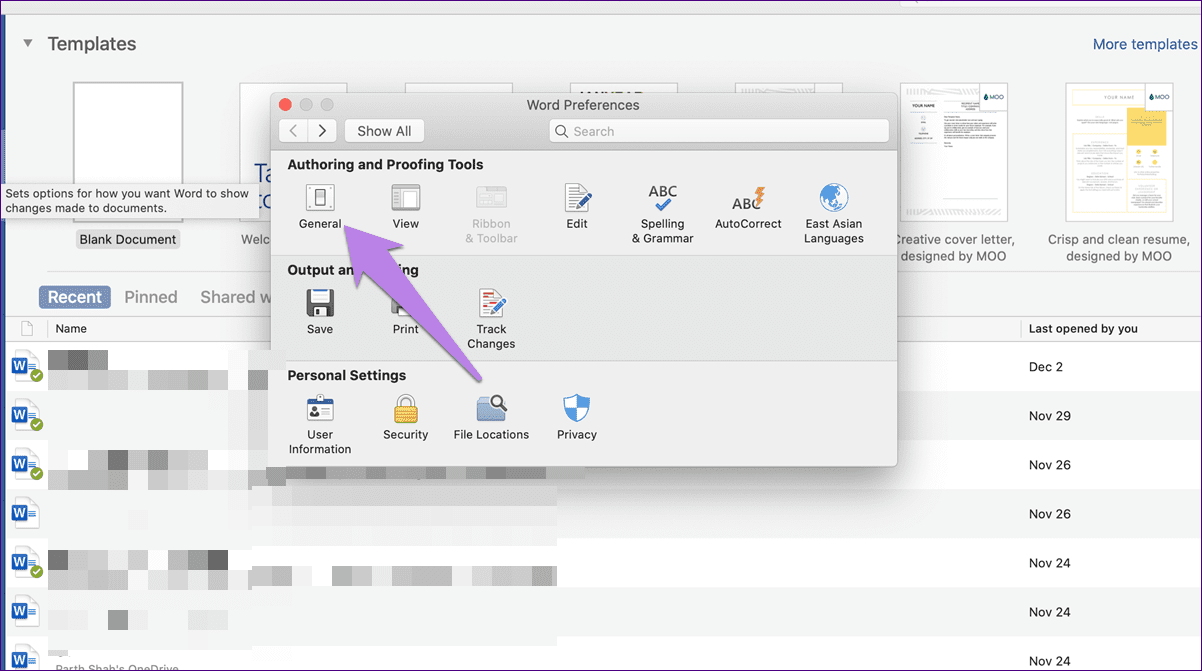This screenshot has height=671, width=1202.
Task: Collapse the Templates section
Action: pos(28,44)
